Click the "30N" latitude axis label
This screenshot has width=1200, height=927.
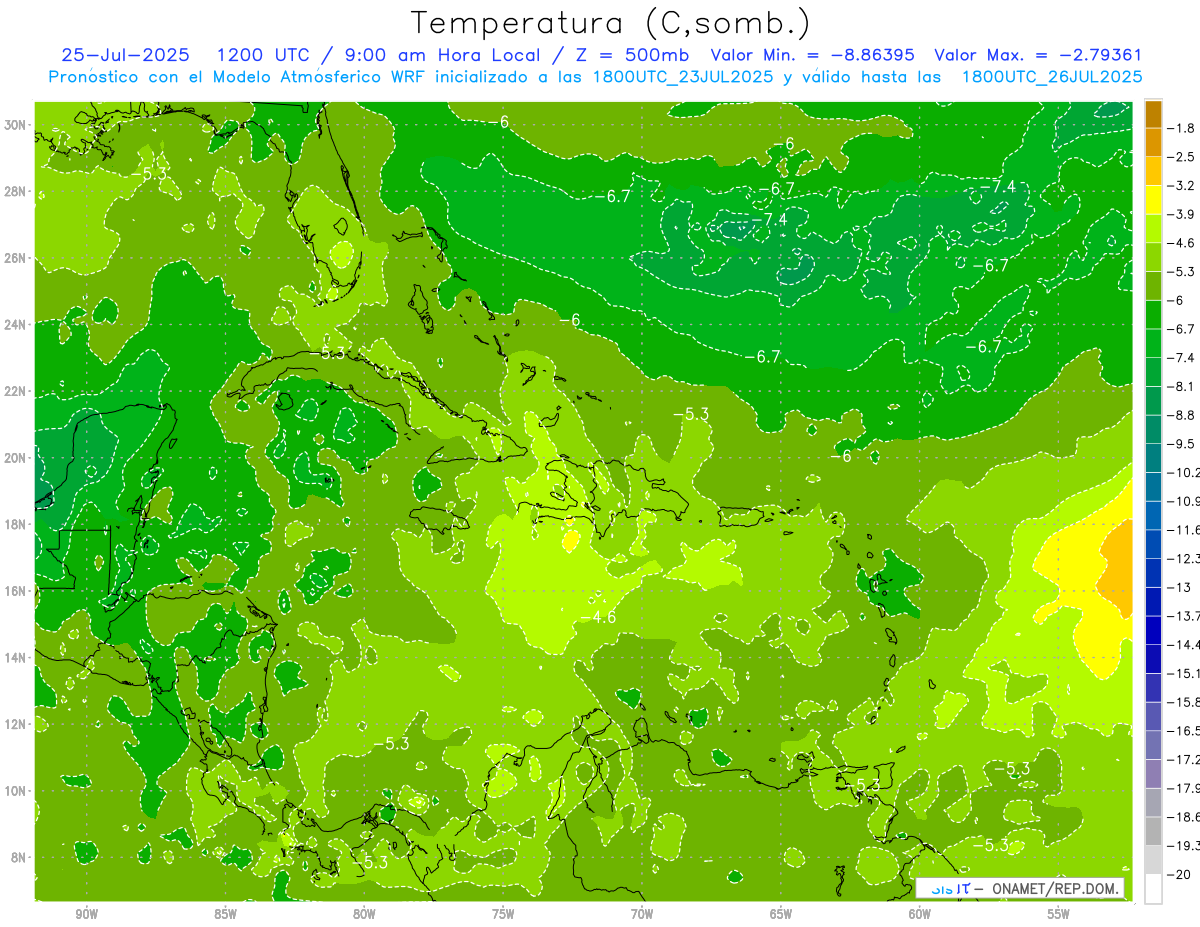15,125
